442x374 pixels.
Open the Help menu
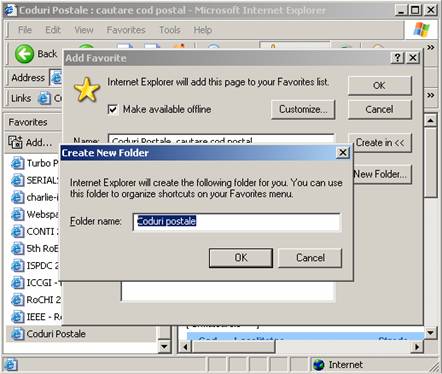click(x=203, y=30)
